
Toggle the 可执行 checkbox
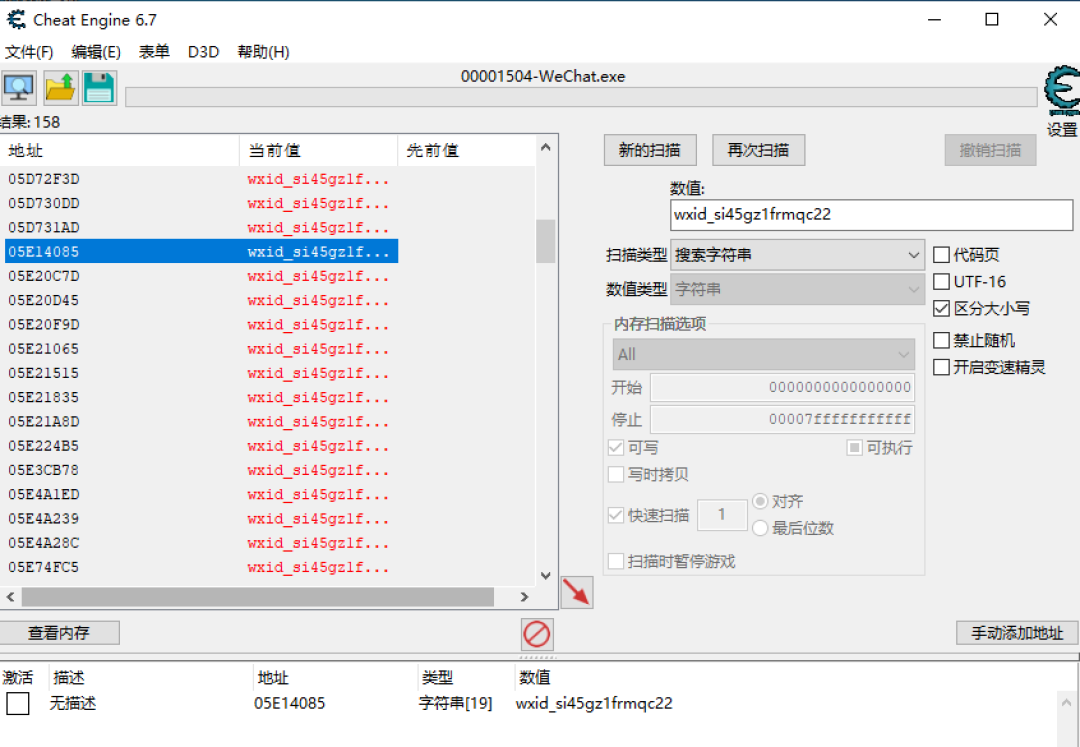[854, 448]
